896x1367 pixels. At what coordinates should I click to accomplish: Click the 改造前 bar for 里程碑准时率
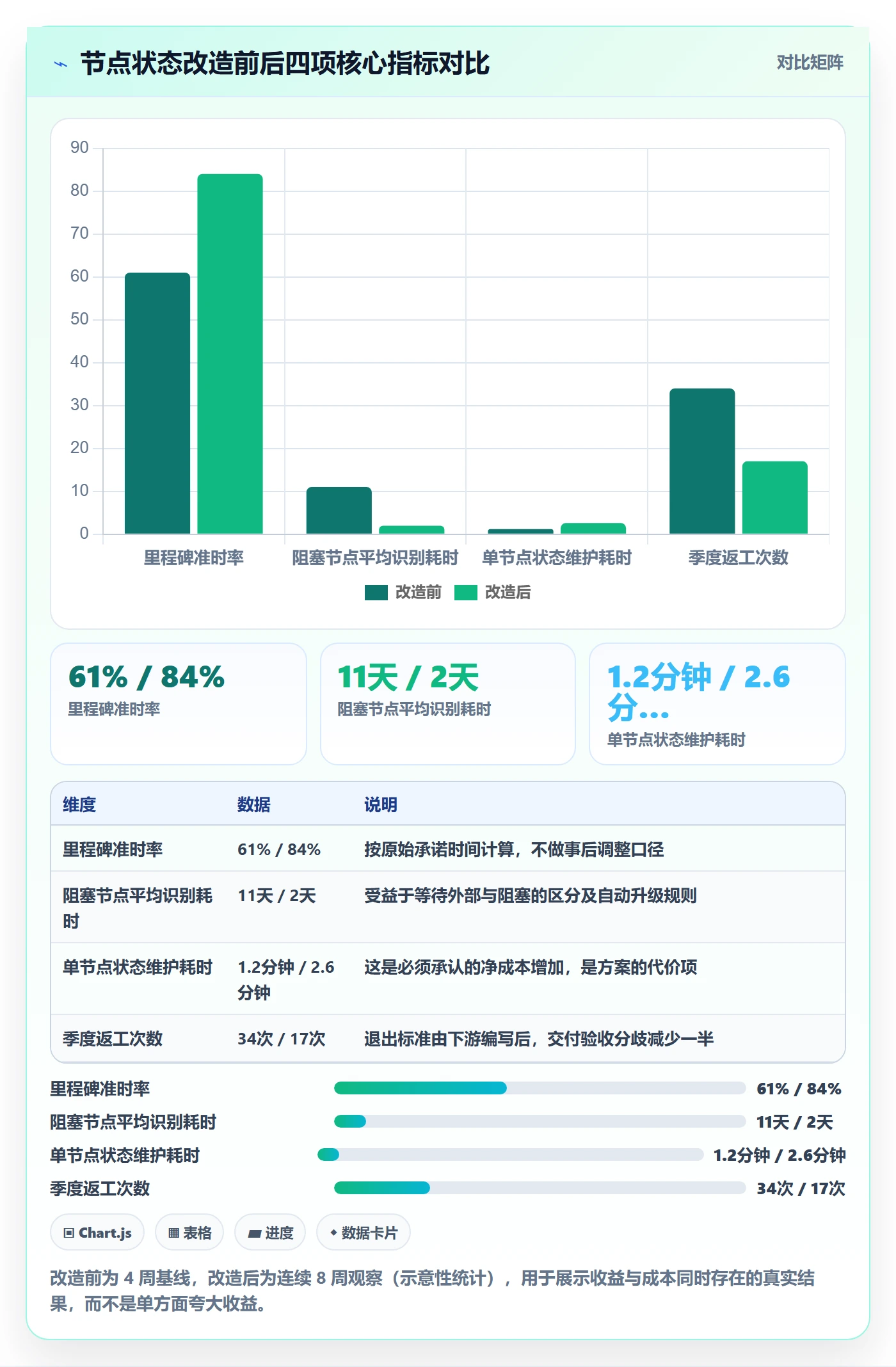pos(157,403)
